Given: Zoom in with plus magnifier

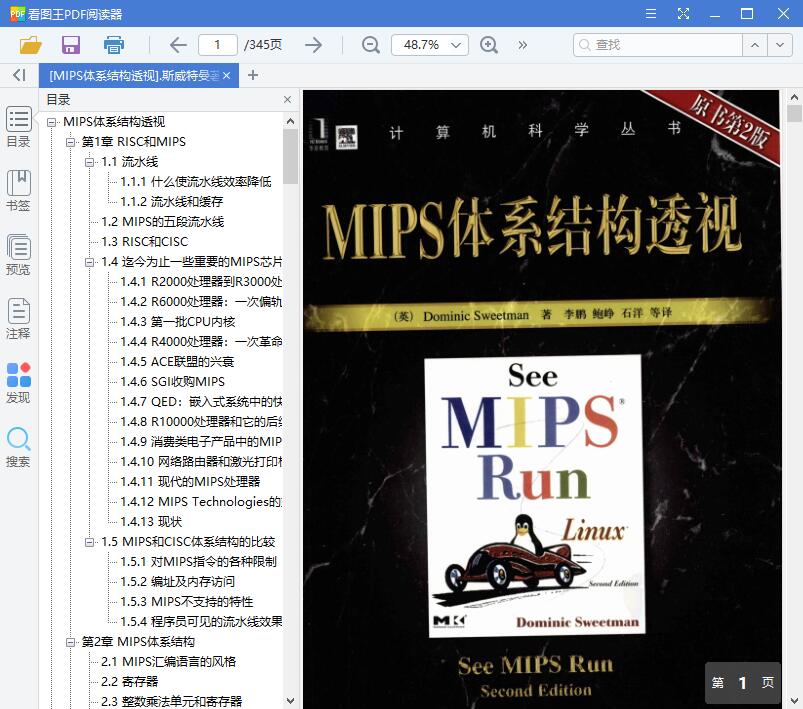Looking at the screenshot, I should pos(489,45).
